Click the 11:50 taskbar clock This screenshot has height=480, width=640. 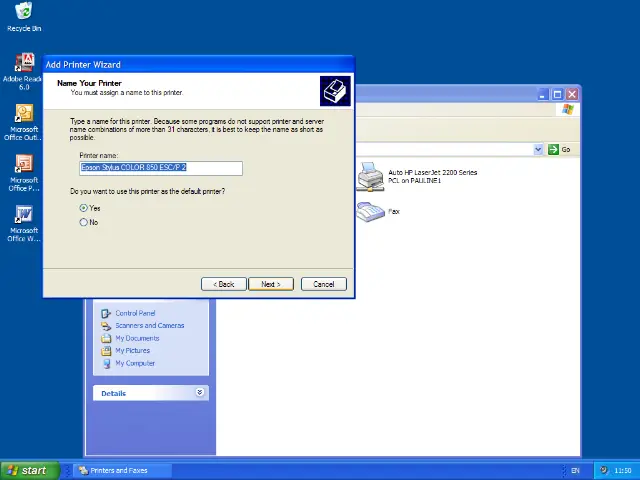(622, 471)
